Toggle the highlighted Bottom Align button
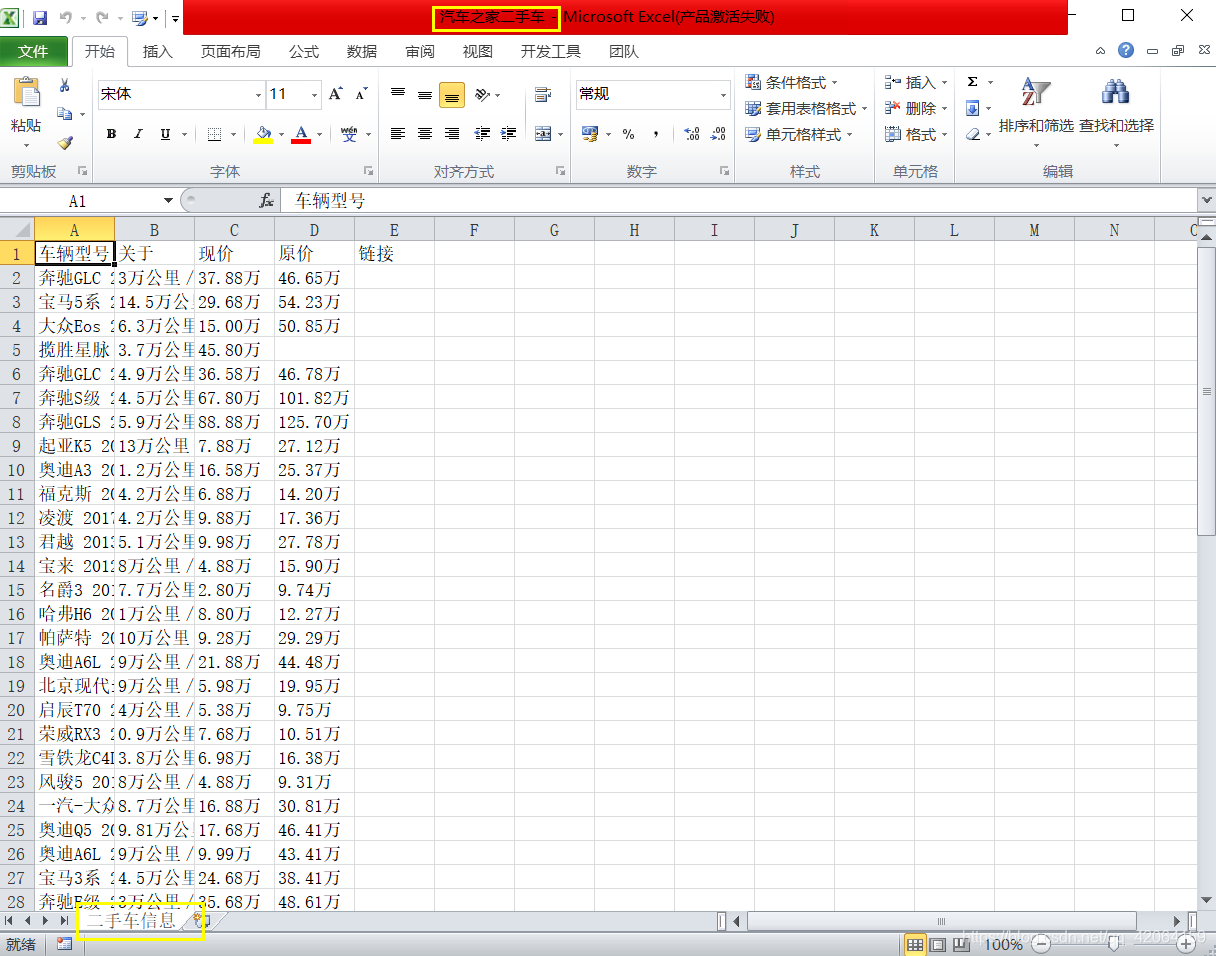The height and width of the screenshot is (956, 1216). [x=452, y=95]
